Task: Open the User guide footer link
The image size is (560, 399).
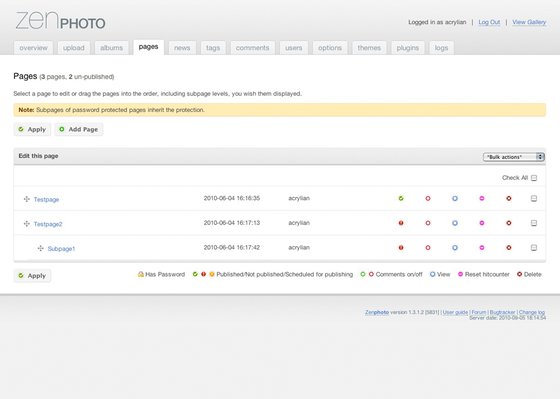Action: [x=455, y=312]
